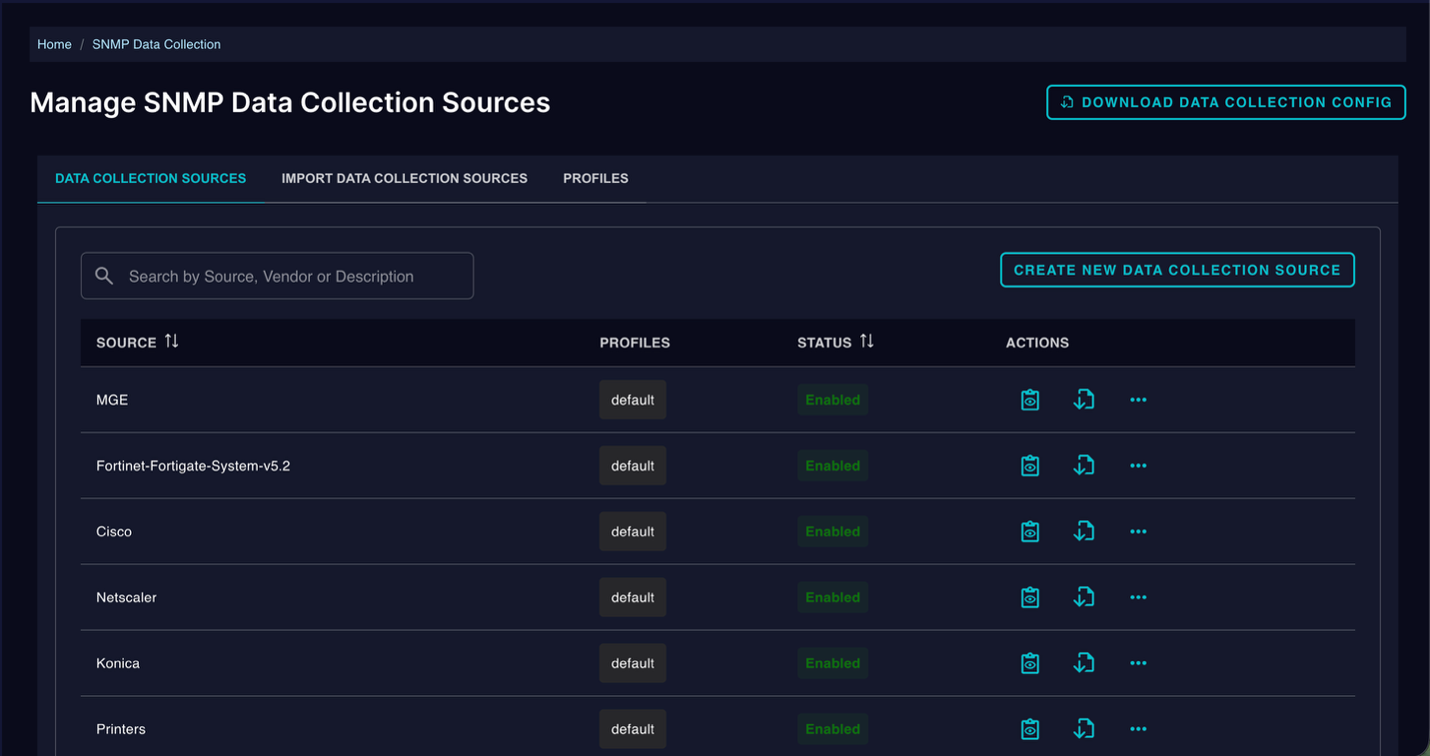View details icon for Printers row
The image size is (1430, 756).
point(1030,730)
